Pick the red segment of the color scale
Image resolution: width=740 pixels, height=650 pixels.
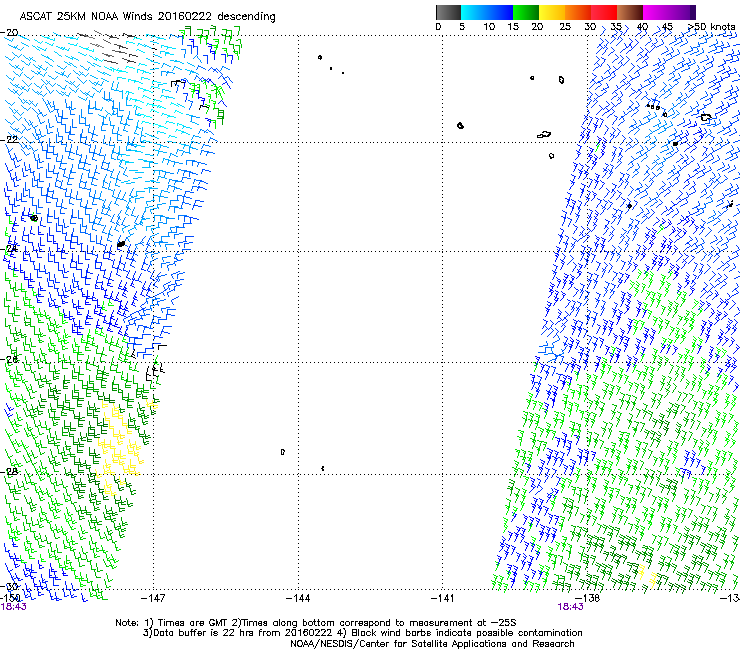pyautogui.click(x=604, y=12)
